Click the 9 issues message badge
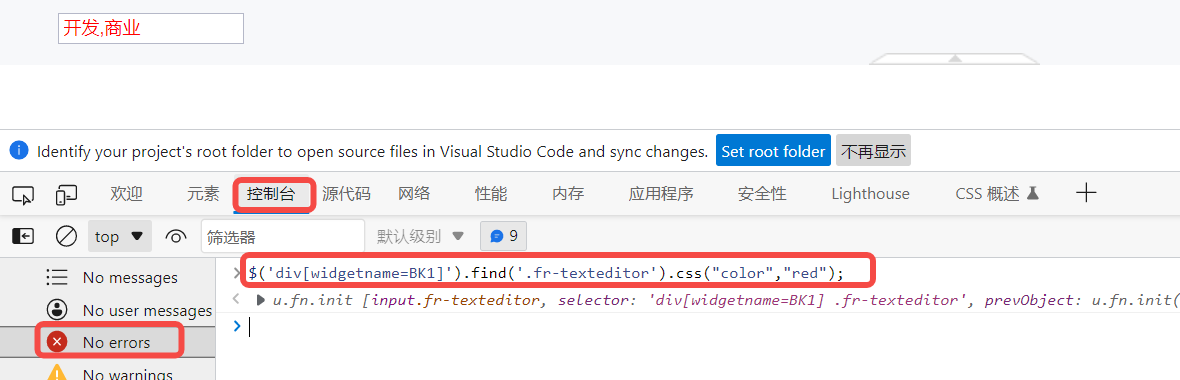This screenshot has width=1180, height=380. click(503, 236)
